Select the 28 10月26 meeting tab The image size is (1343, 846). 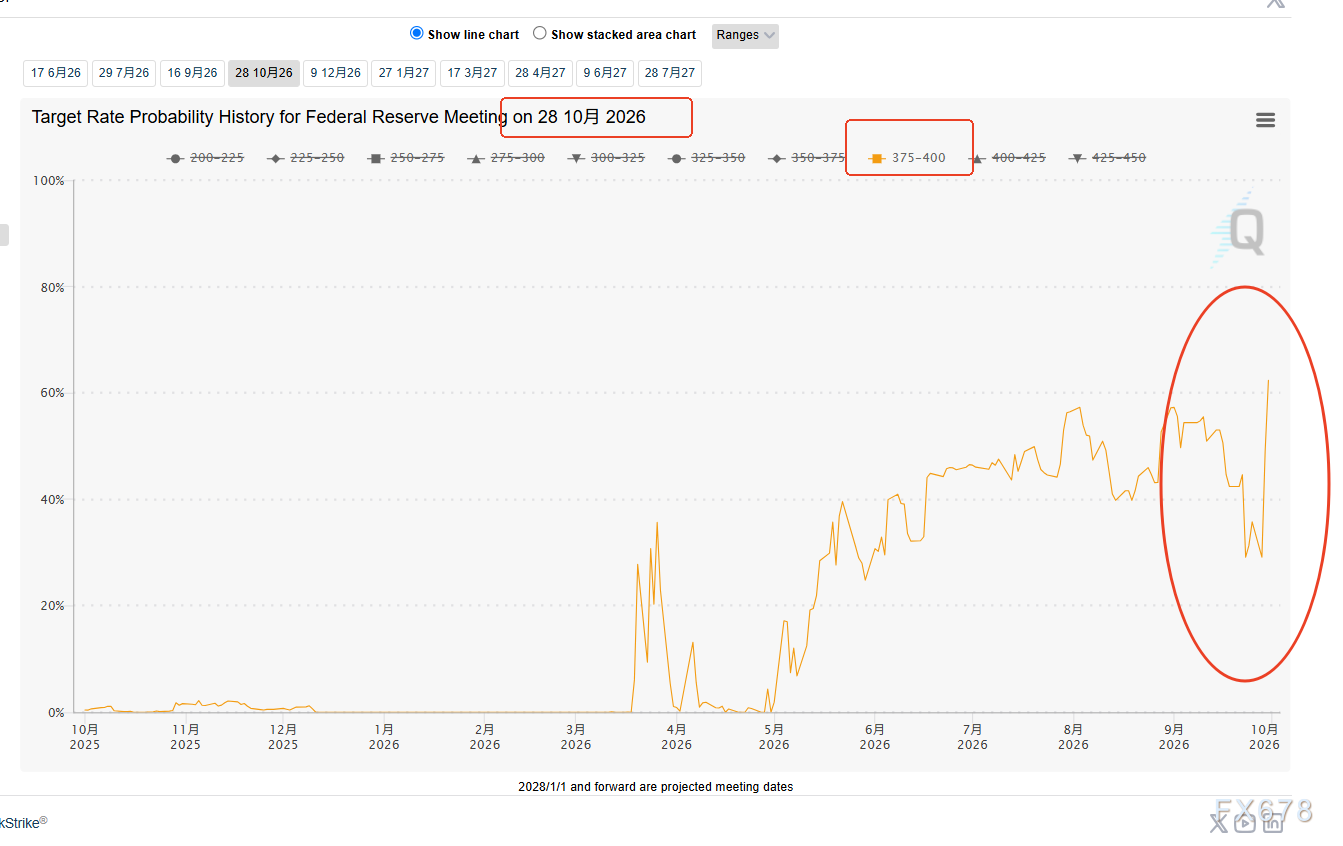click(x=264, y=73)
